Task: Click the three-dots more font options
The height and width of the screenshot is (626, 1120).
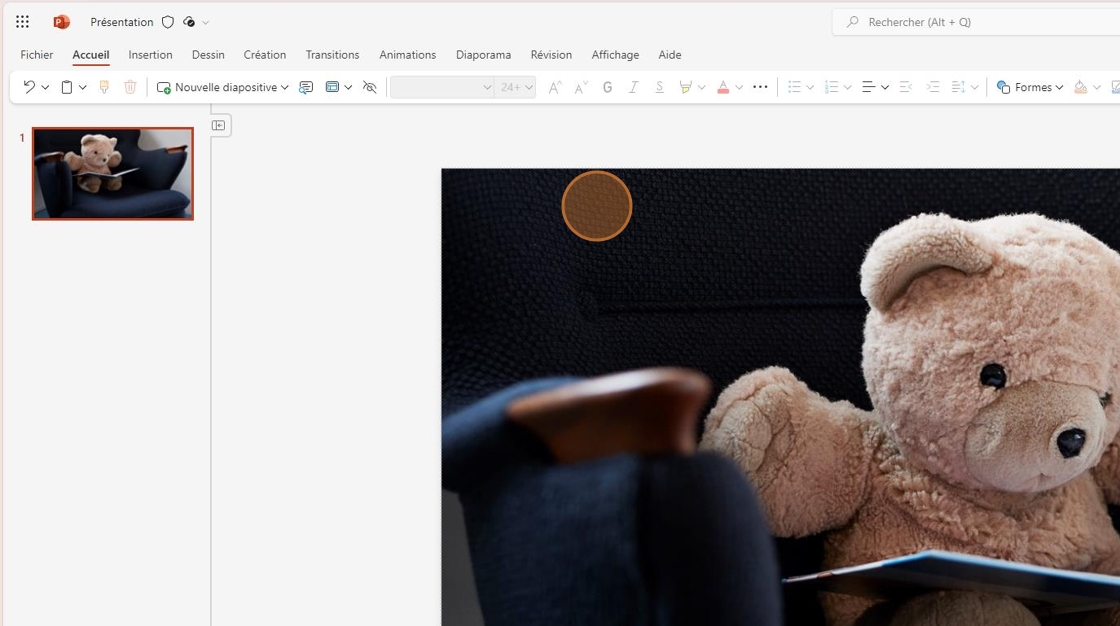Action: 760,87
